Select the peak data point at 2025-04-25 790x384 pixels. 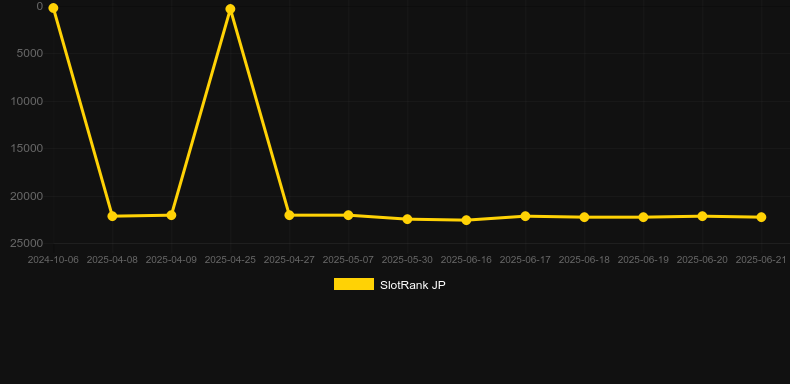tap(230, 9)
